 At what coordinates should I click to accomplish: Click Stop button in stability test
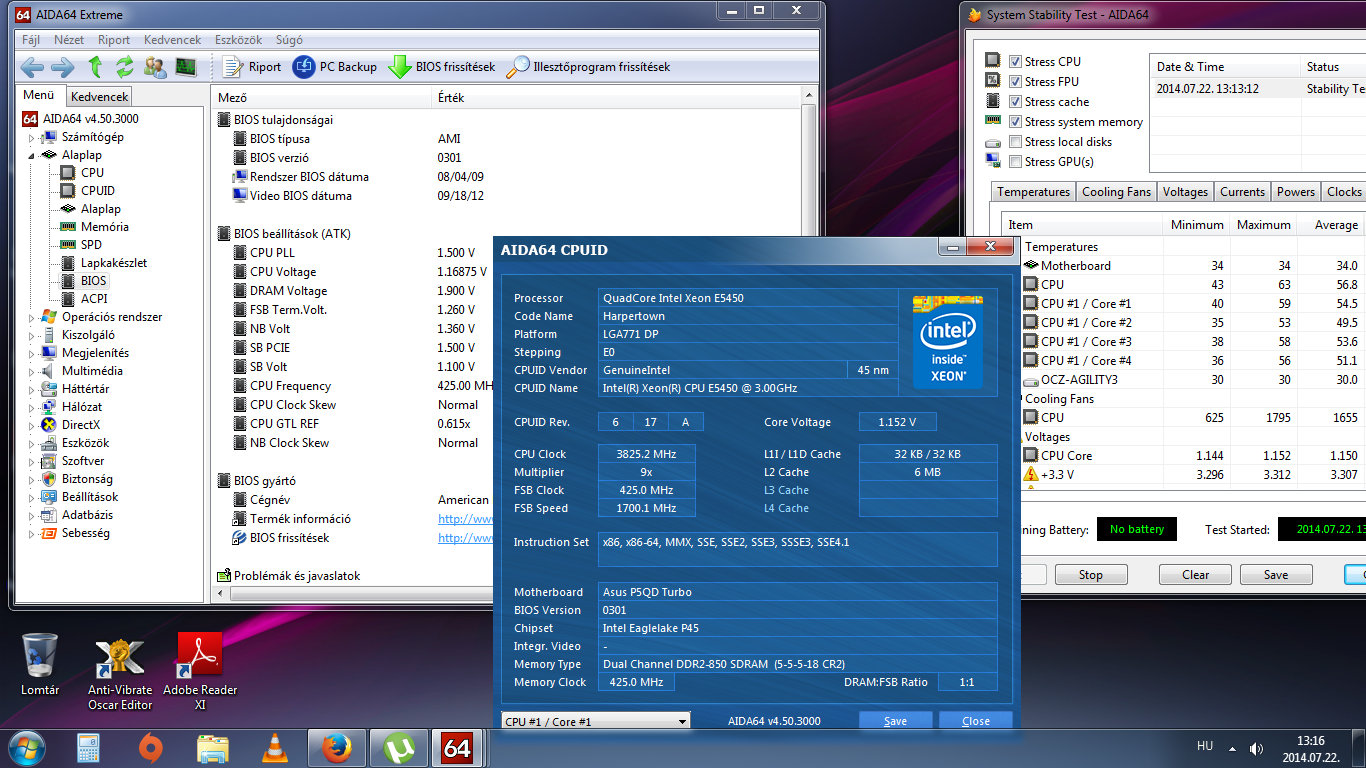point(1090,575)
